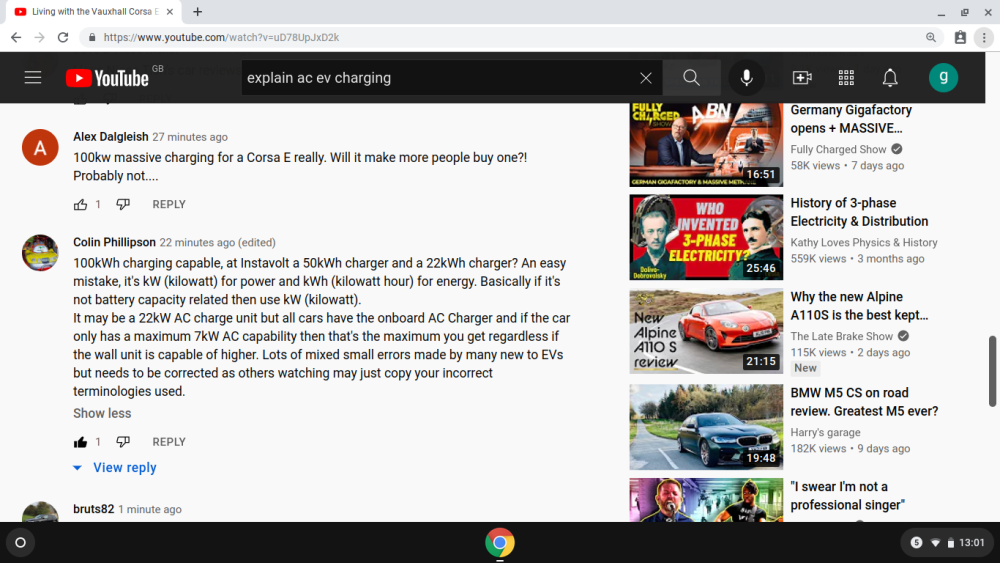Open Chrome three-dot menu
Viewport: 1000px width, 563px height.
click(984, 38)
